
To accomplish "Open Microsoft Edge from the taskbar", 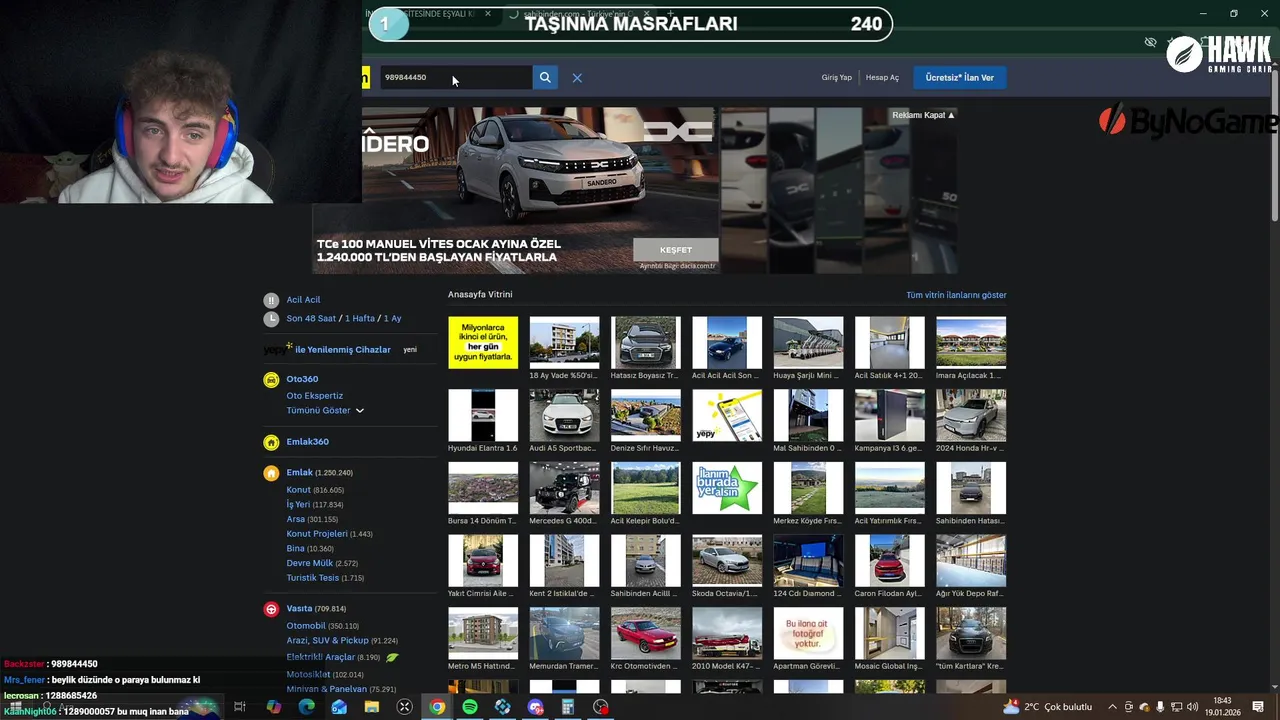I will point(306,707).
